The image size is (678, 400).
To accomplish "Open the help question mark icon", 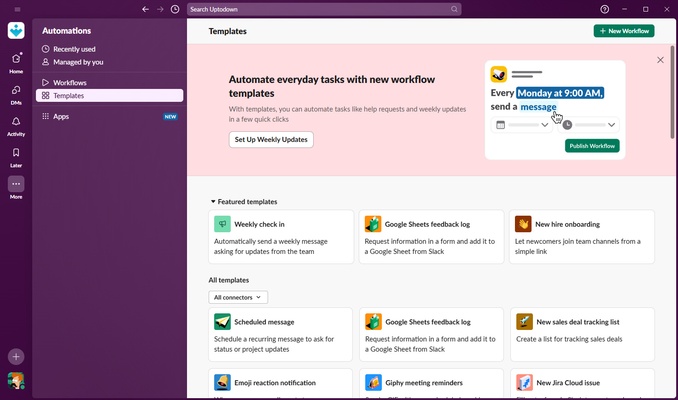I will [x=604, y=9].
